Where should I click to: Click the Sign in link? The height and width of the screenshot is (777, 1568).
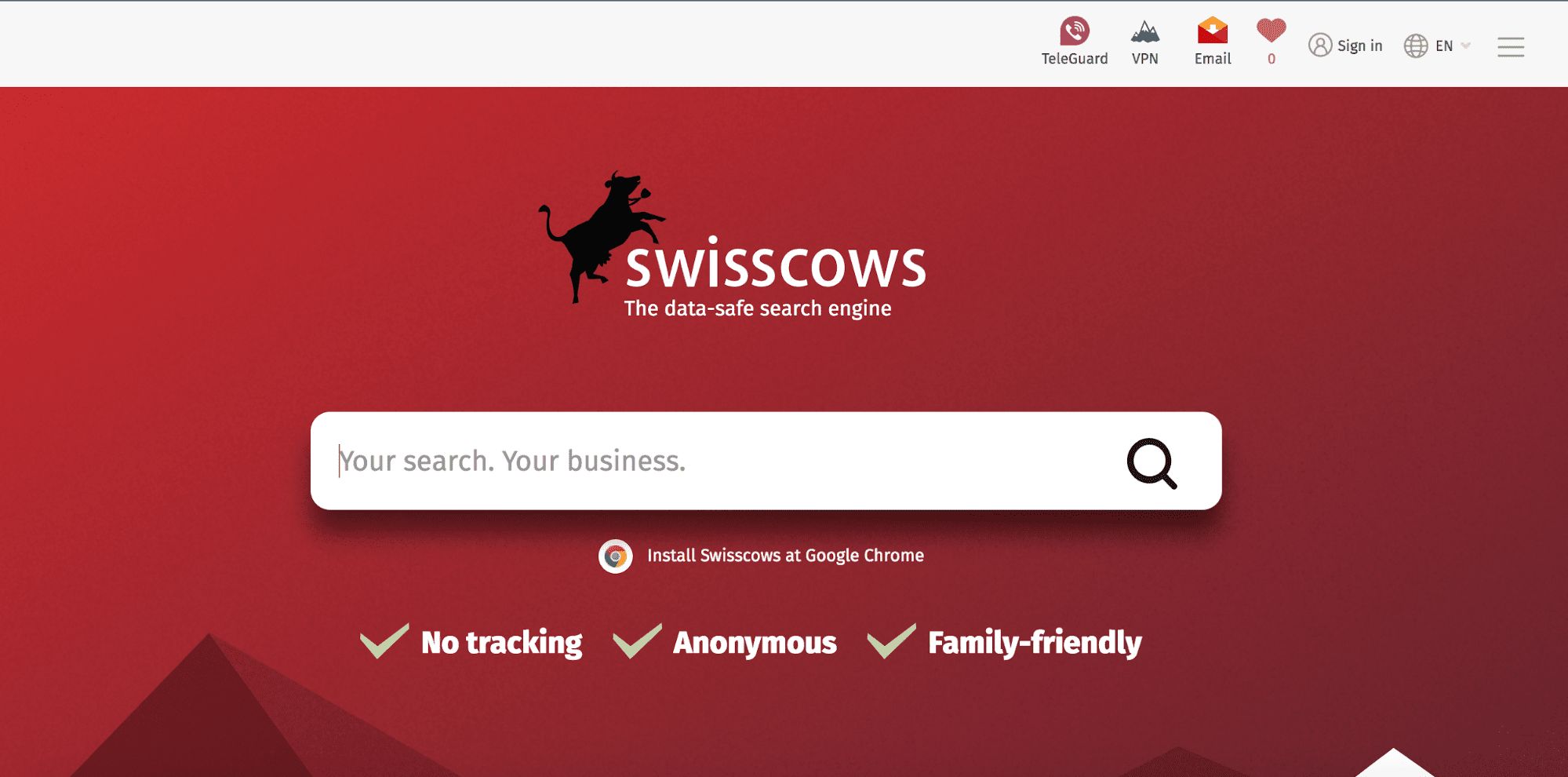pos(1360,46)
